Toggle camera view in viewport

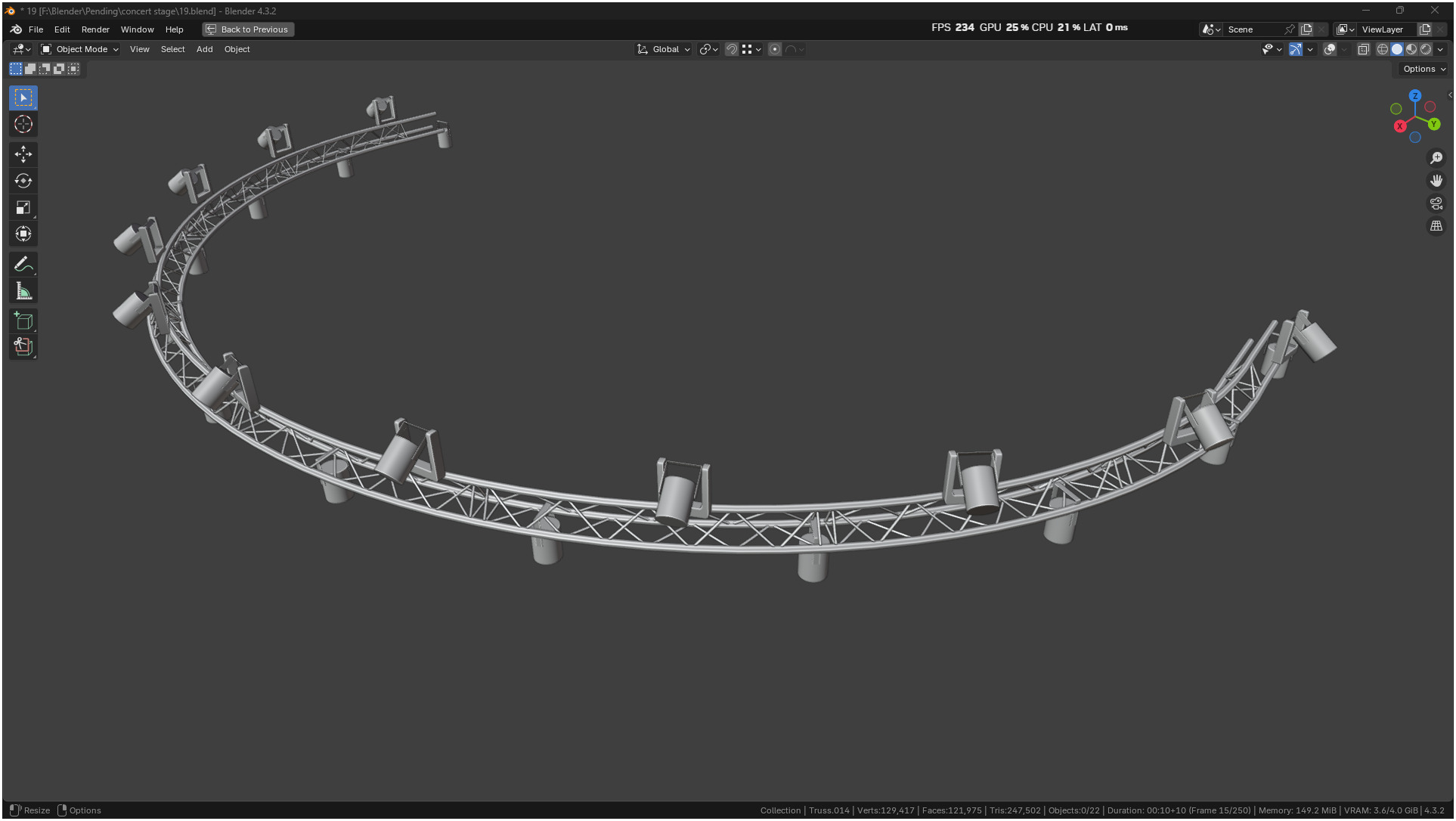tap(1436, 203)
